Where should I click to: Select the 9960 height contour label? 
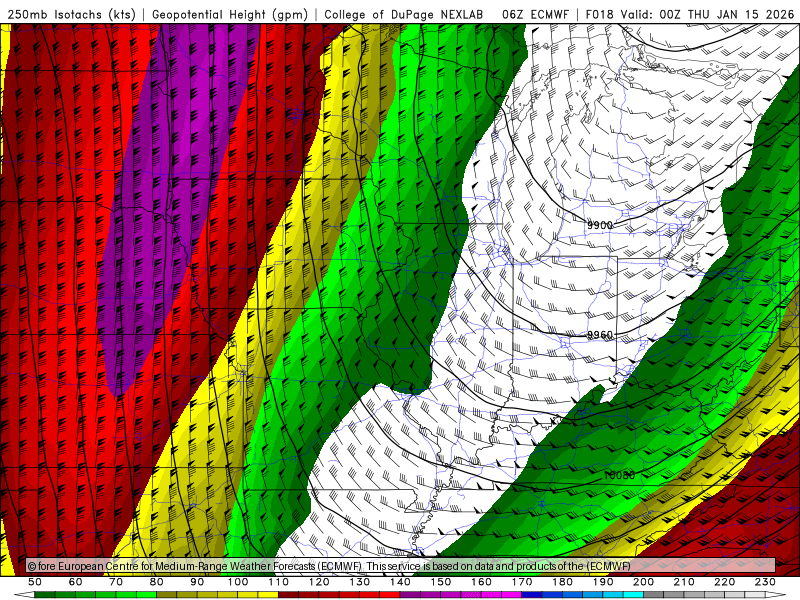point(599,335)
